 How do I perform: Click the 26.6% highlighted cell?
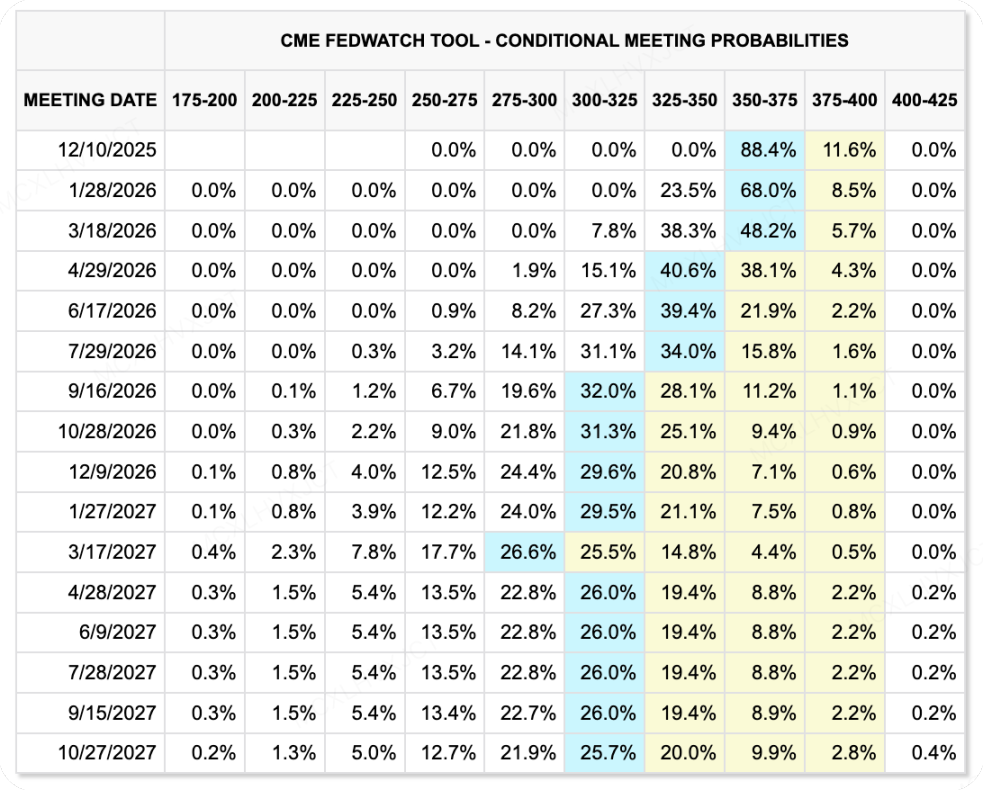coord(524,552)
